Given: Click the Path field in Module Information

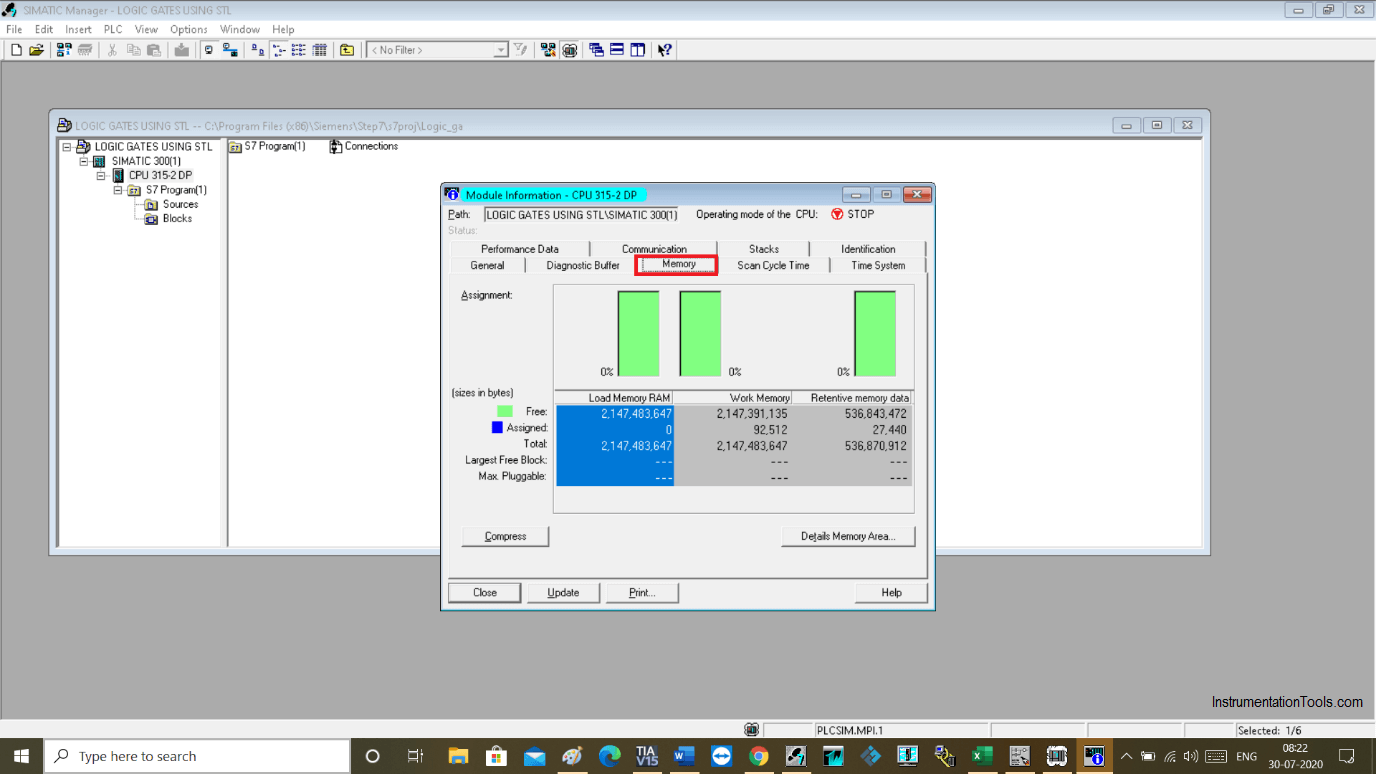Looking at the screenshot, I should point(581,214).
